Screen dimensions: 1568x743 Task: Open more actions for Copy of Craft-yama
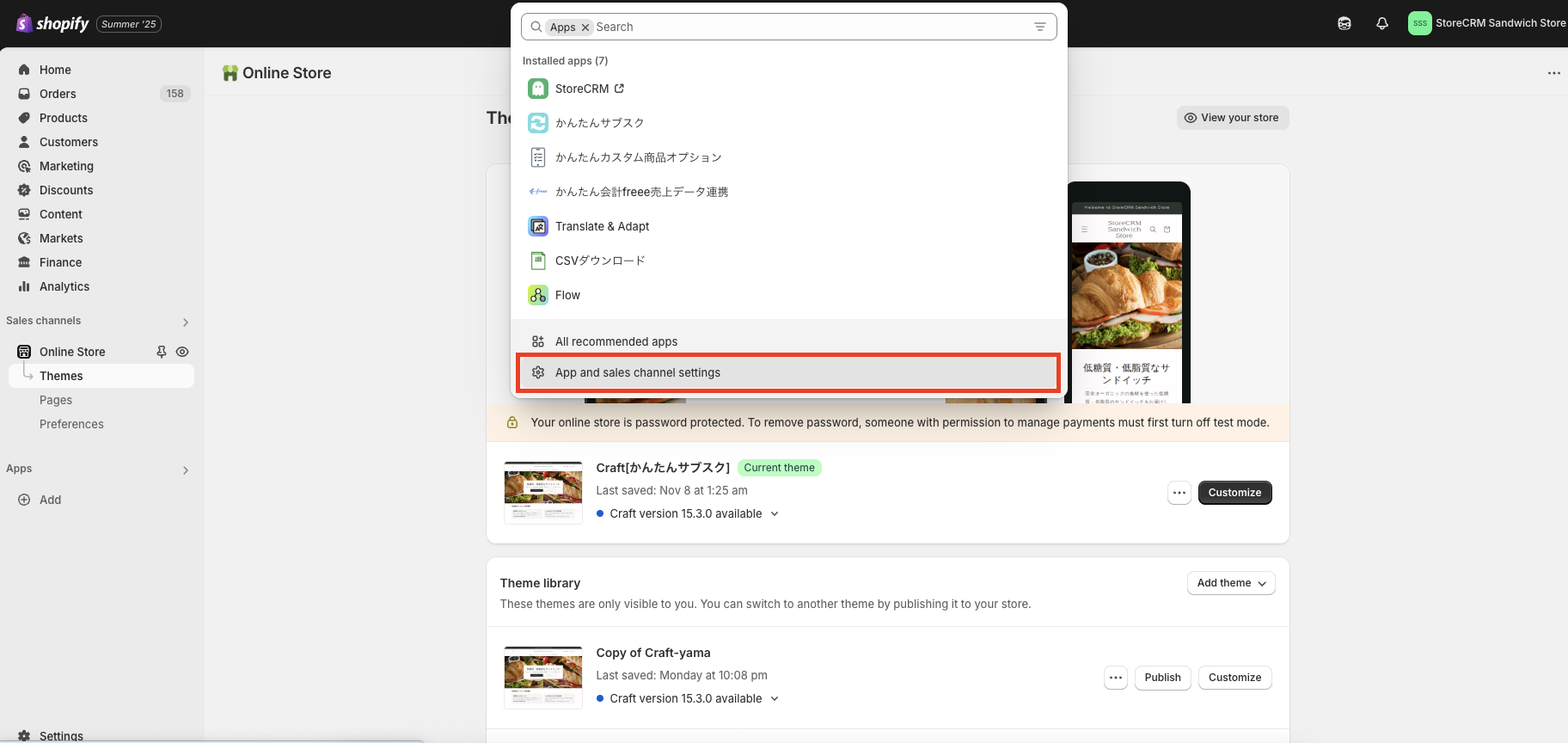(x=1116, y=678)
